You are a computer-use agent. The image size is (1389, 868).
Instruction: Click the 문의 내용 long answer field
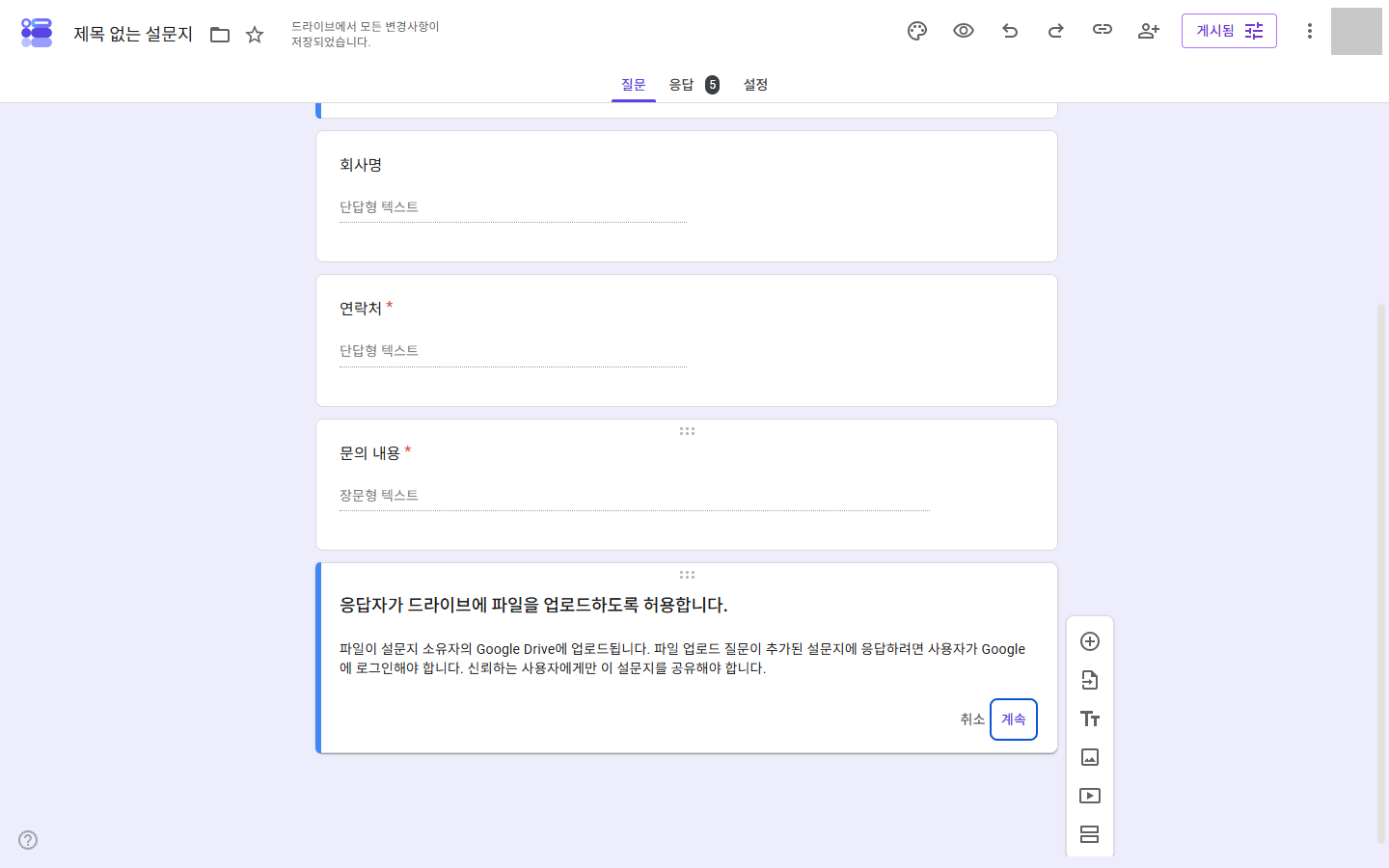[x=635, y=496]
